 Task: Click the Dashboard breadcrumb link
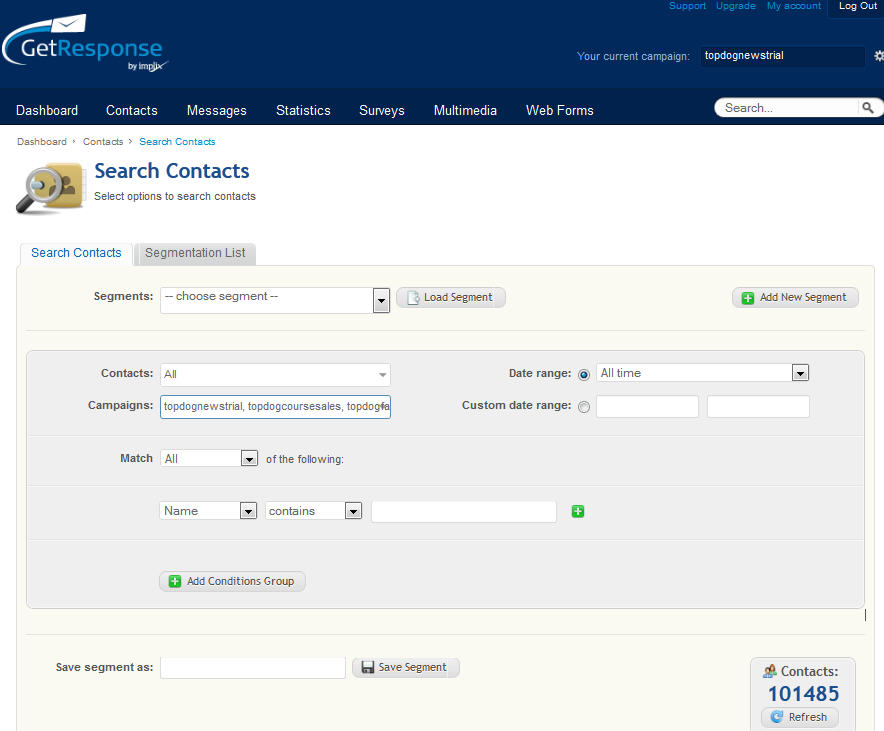(x=42, y=141)
